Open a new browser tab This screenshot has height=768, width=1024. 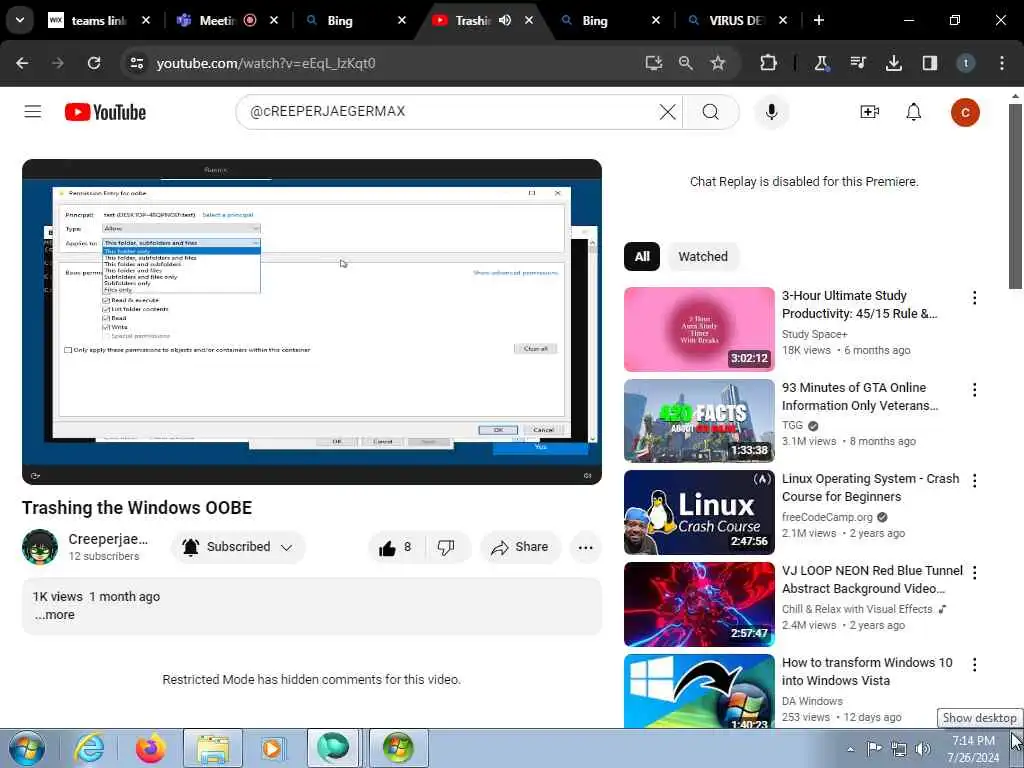tap(819, 20)
